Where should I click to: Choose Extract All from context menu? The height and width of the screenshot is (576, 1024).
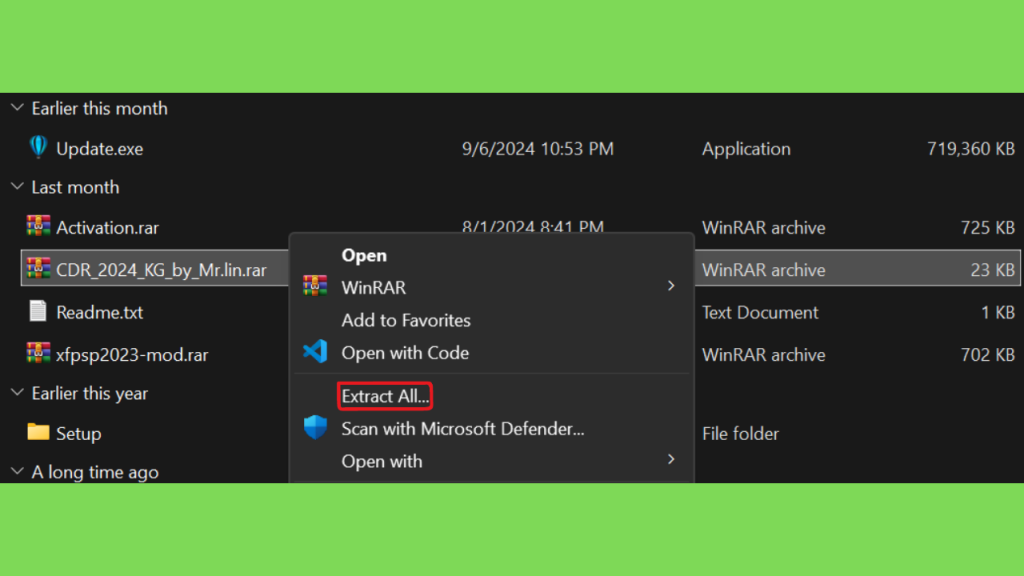pyautogui.click(x=385, y=396)
